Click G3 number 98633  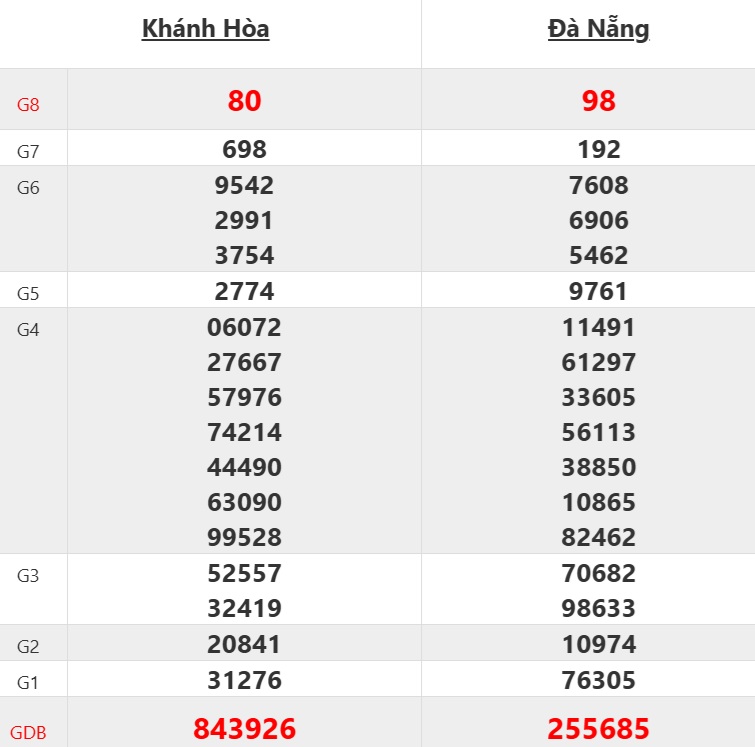[x=598, y=608]
